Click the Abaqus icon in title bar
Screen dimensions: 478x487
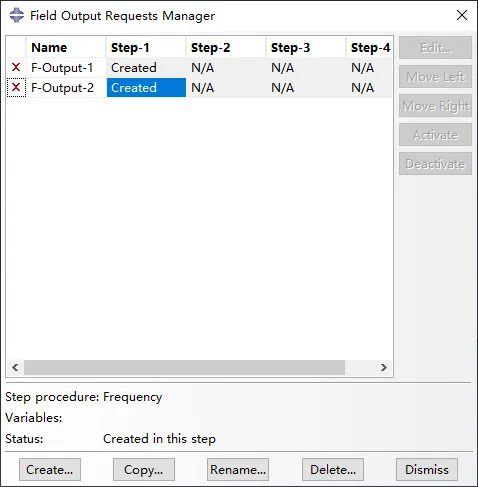17,15
